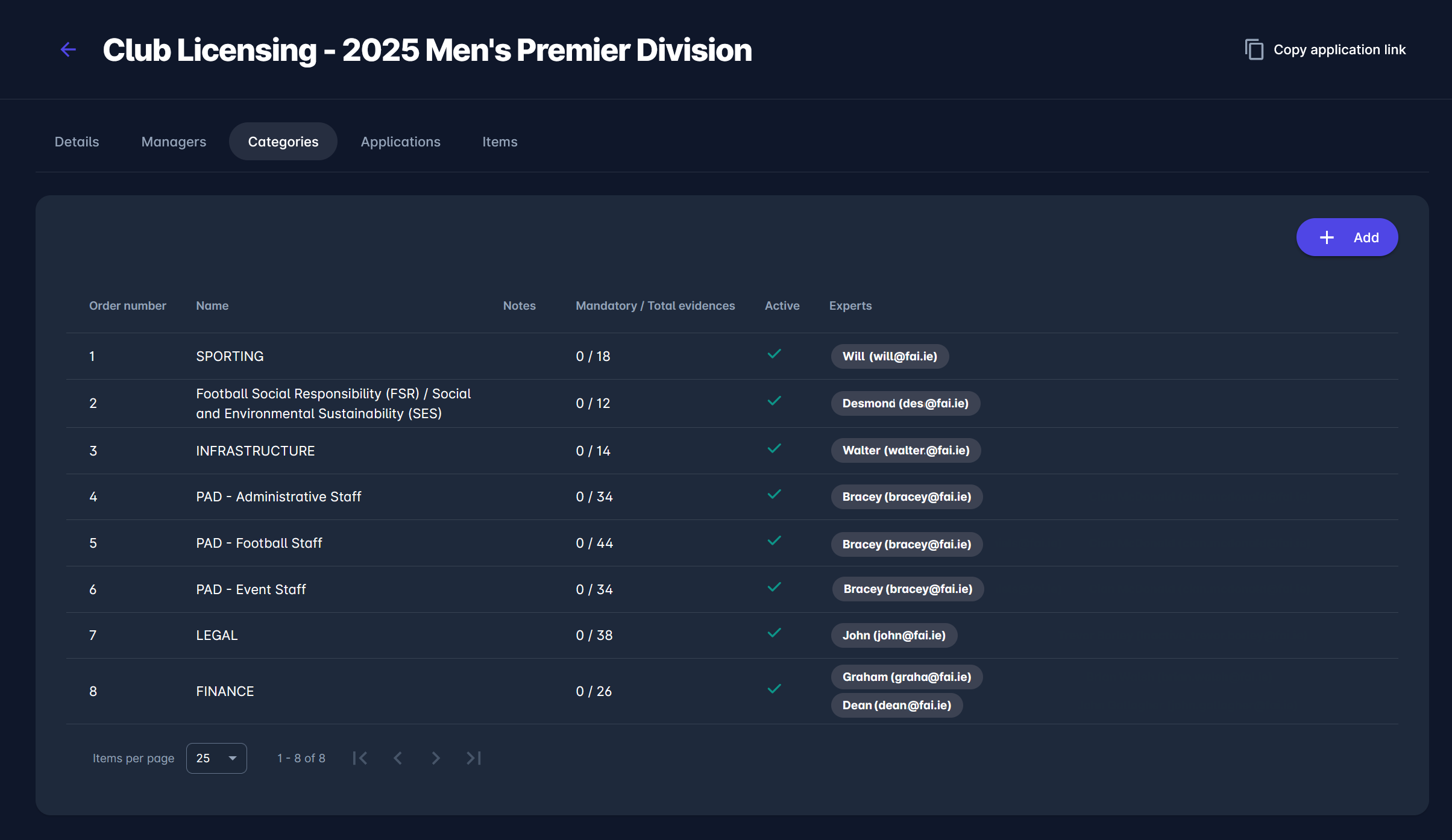1452x840 pixels.
Task: Jump to the last page of results
Action: 473,757
